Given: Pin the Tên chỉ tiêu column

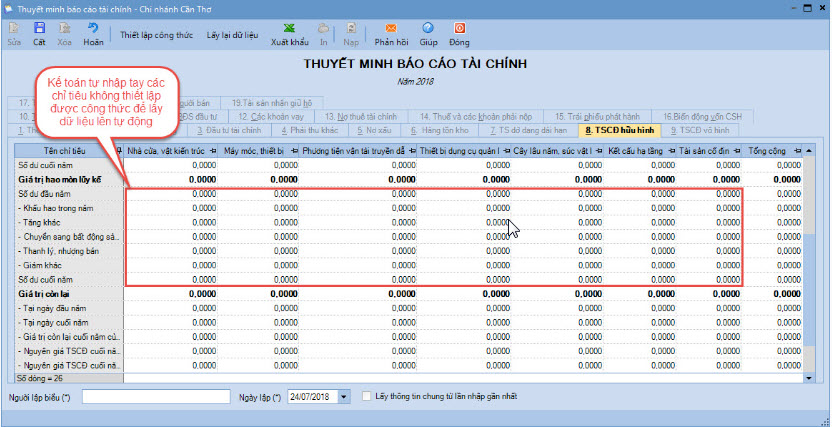Looking at the screenshot, I should (x=119, y=151).
